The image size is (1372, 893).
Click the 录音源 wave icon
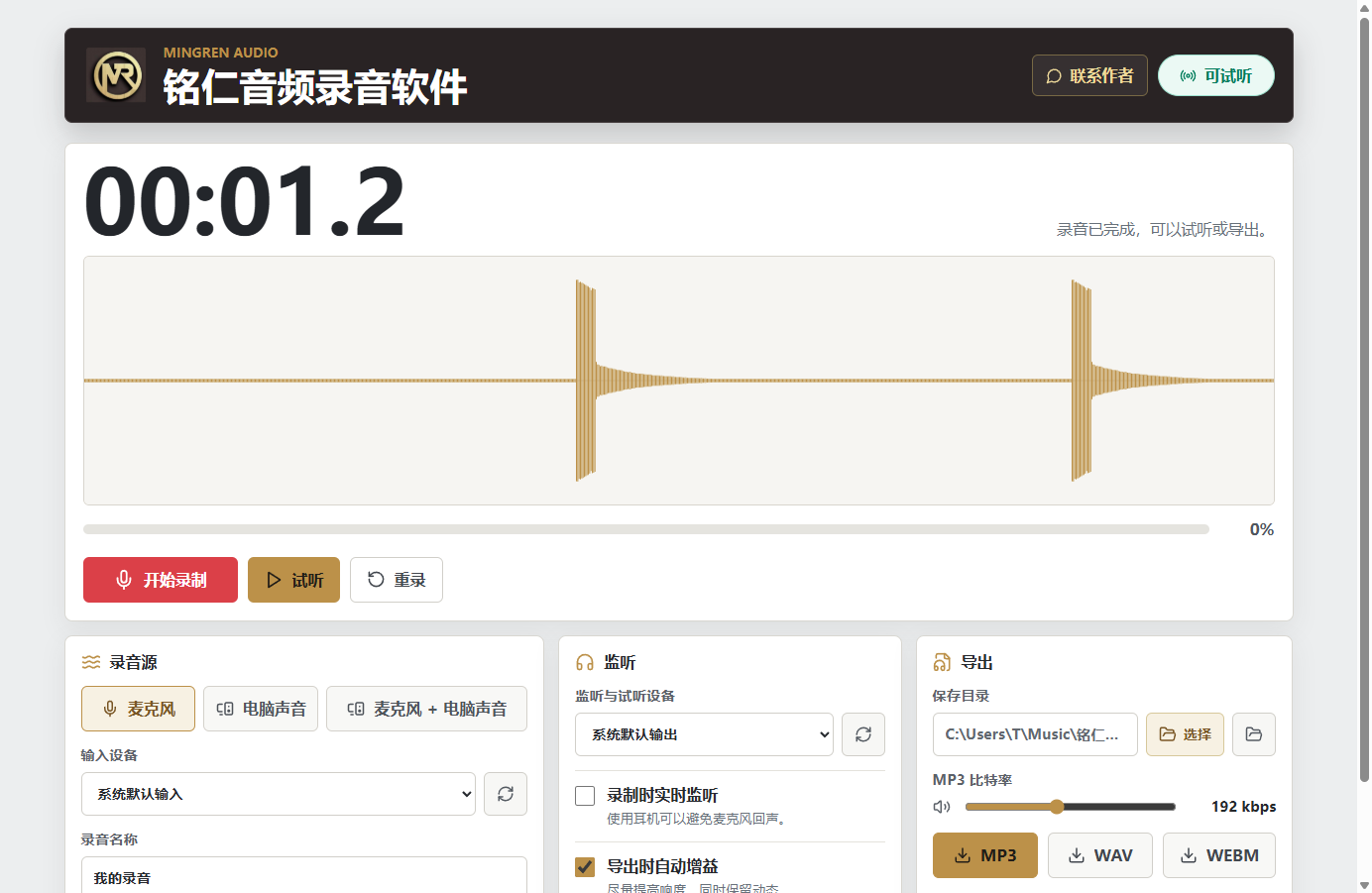pos(91,662)
